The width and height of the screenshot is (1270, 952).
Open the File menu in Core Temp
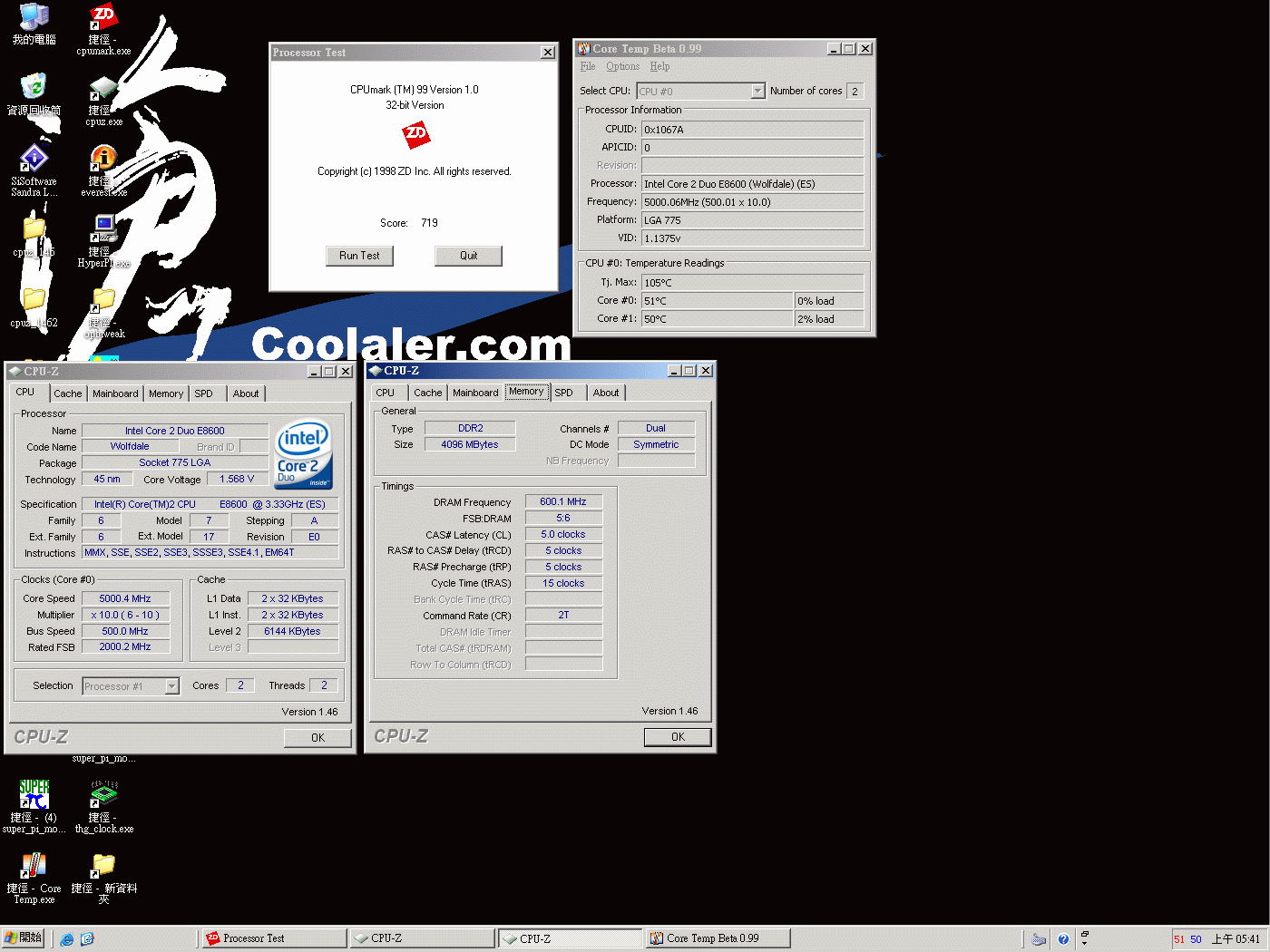click(588, 67)
